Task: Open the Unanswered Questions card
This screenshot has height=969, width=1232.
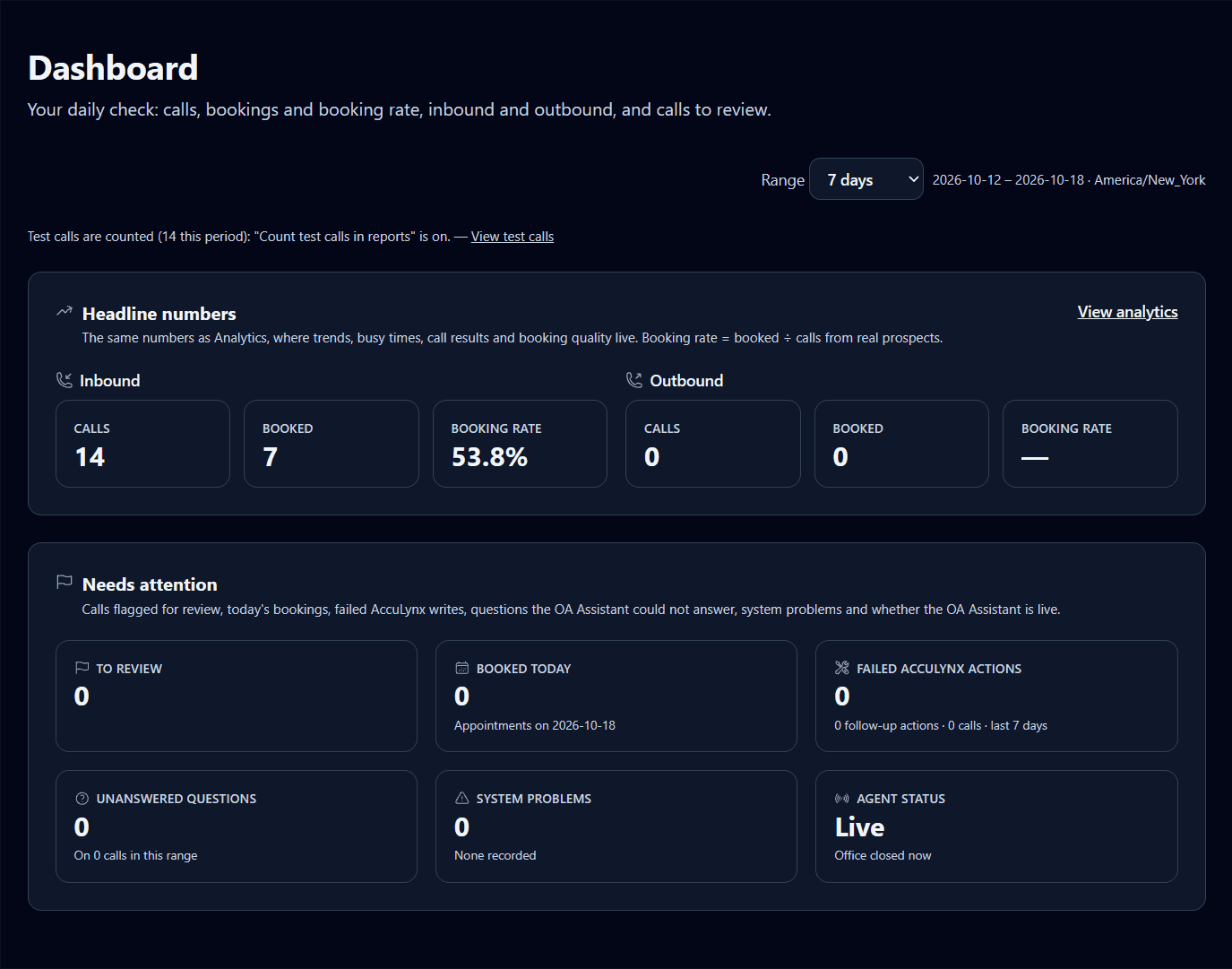Action: (x=236, y=826)
